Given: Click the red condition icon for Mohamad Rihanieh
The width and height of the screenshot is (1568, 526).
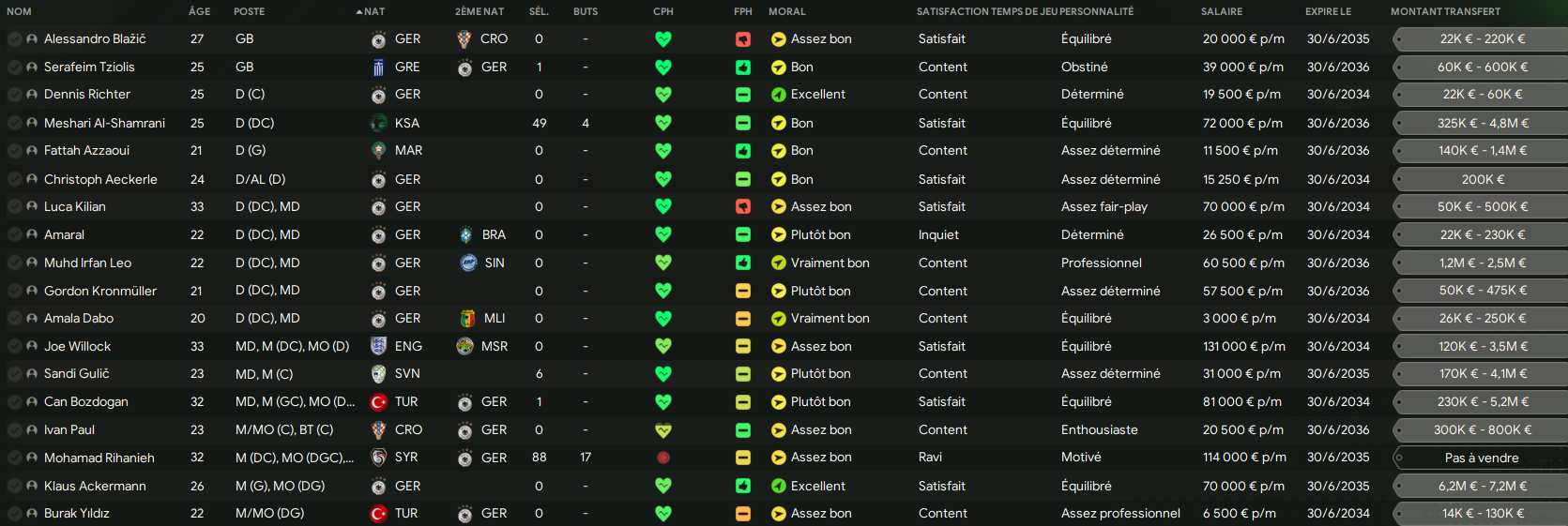Looking at the screenshot, I should (663, 458).
